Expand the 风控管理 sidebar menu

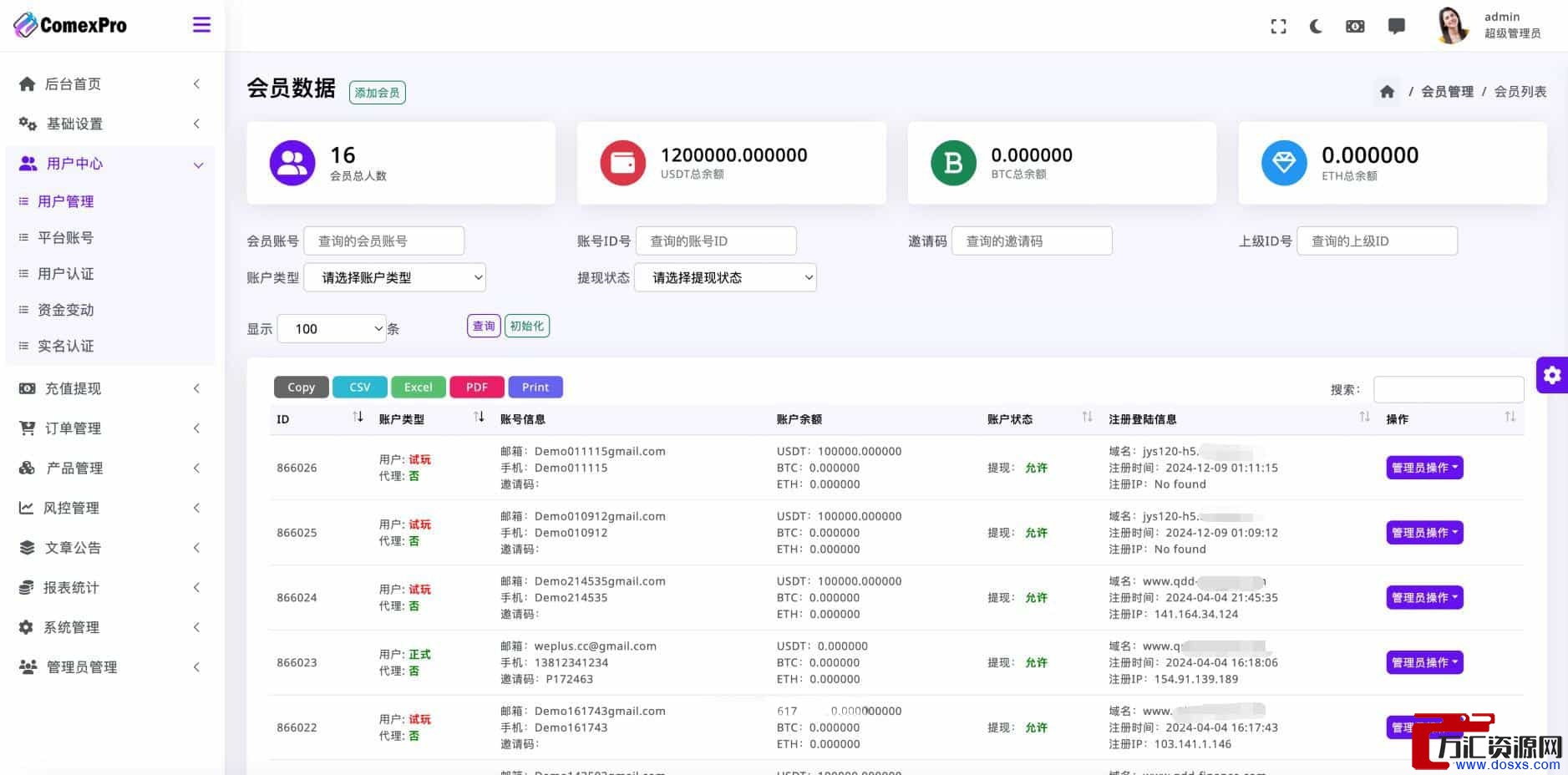click(110, 508)
